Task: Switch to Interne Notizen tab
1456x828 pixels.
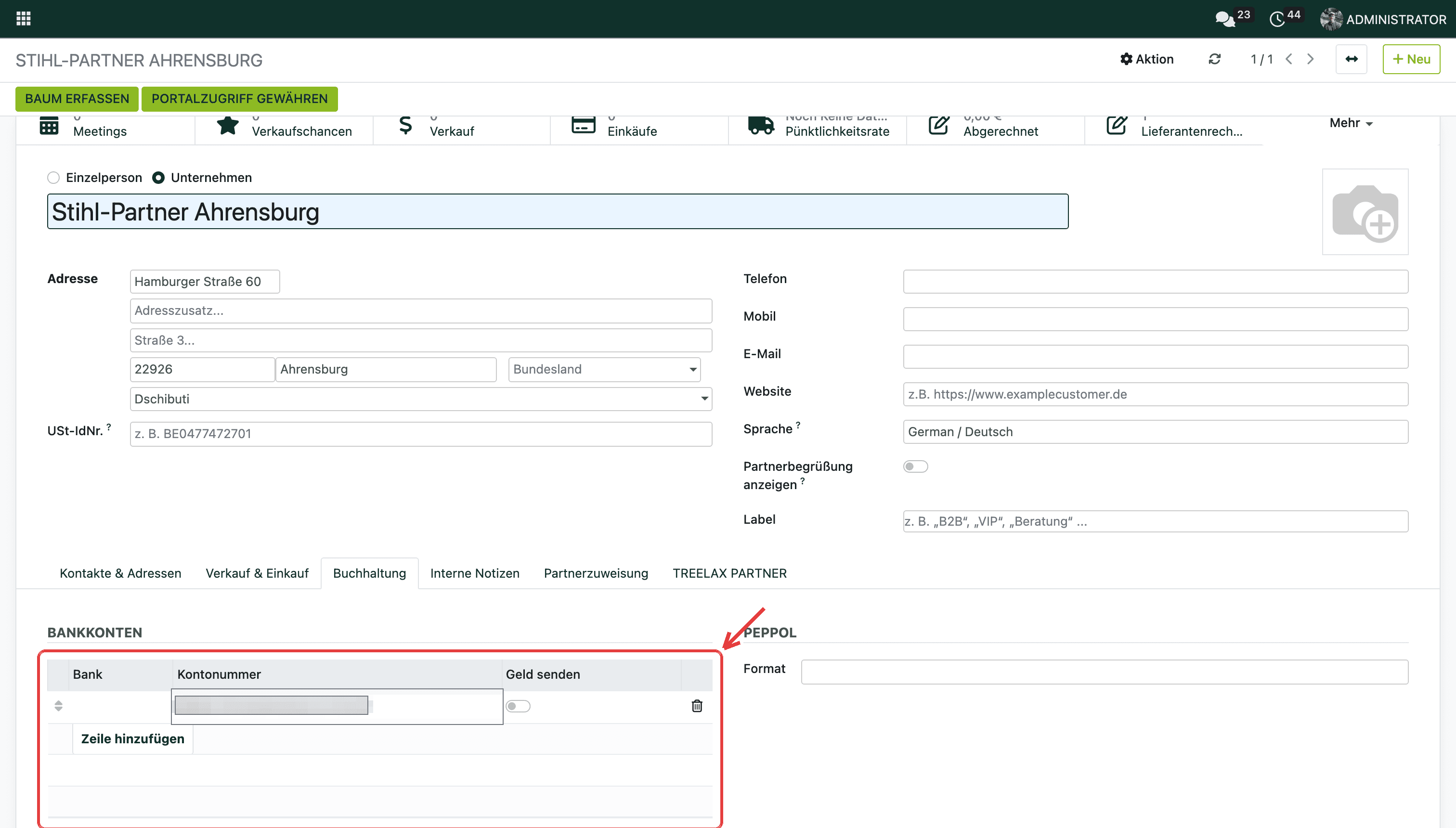Action: point(475,573)
